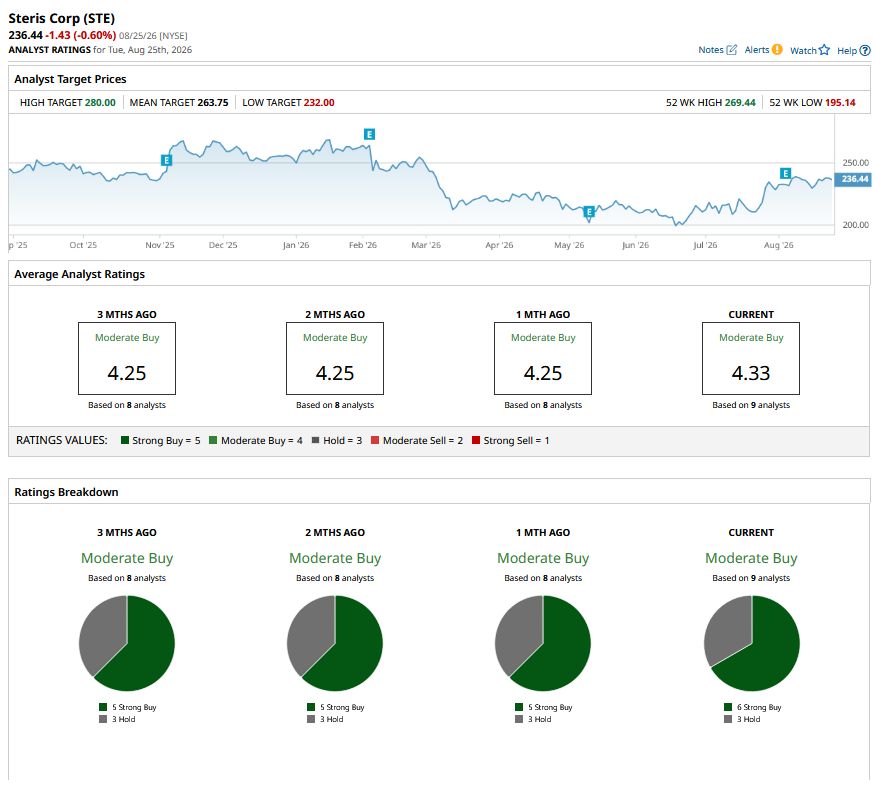
Task: Click the 250.00 price axis label
Action: click(x=855, y=163)
